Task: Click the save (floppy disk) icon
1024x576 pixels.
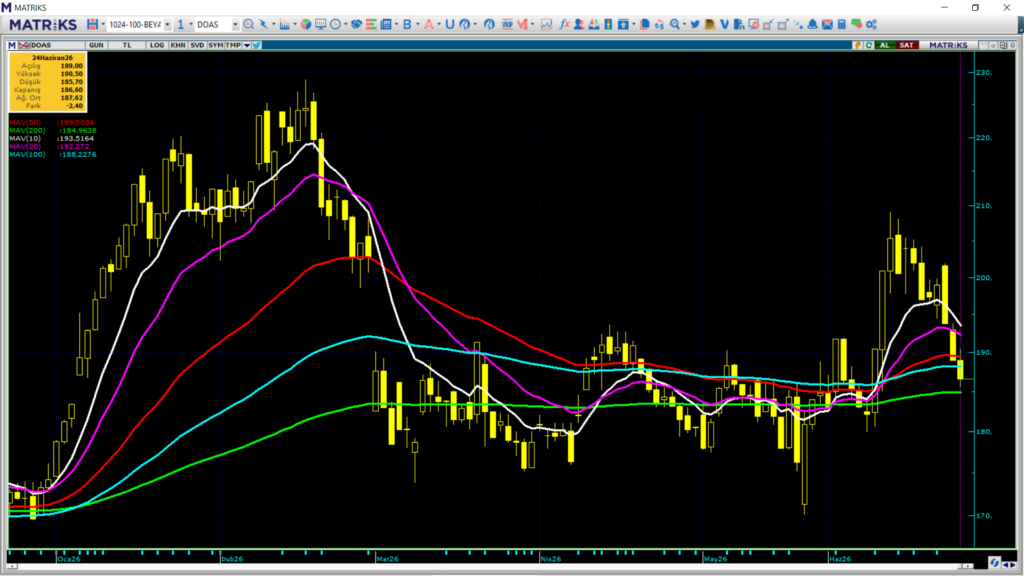Action: tap(93, 24)
